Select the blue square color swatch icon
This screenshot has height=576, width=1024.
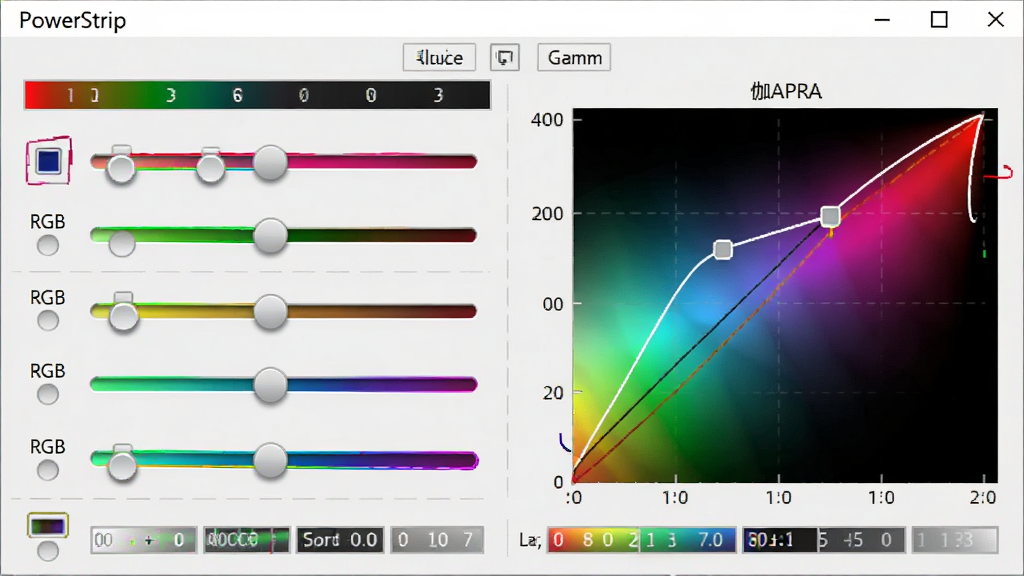(49, 161)
